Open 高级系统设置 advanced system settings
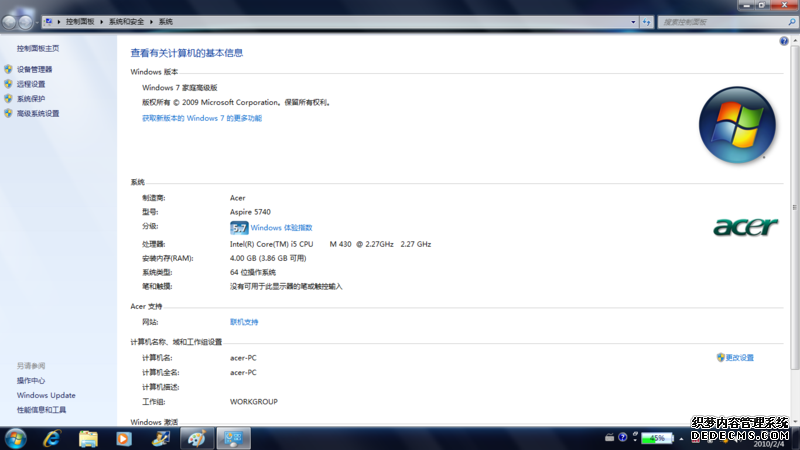 point(38,113)
